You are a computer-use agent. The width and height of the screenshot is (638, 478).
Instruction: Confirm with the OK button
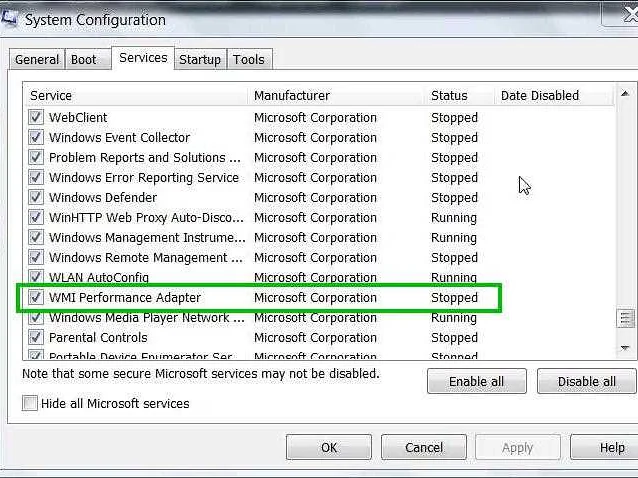(329, 448)
